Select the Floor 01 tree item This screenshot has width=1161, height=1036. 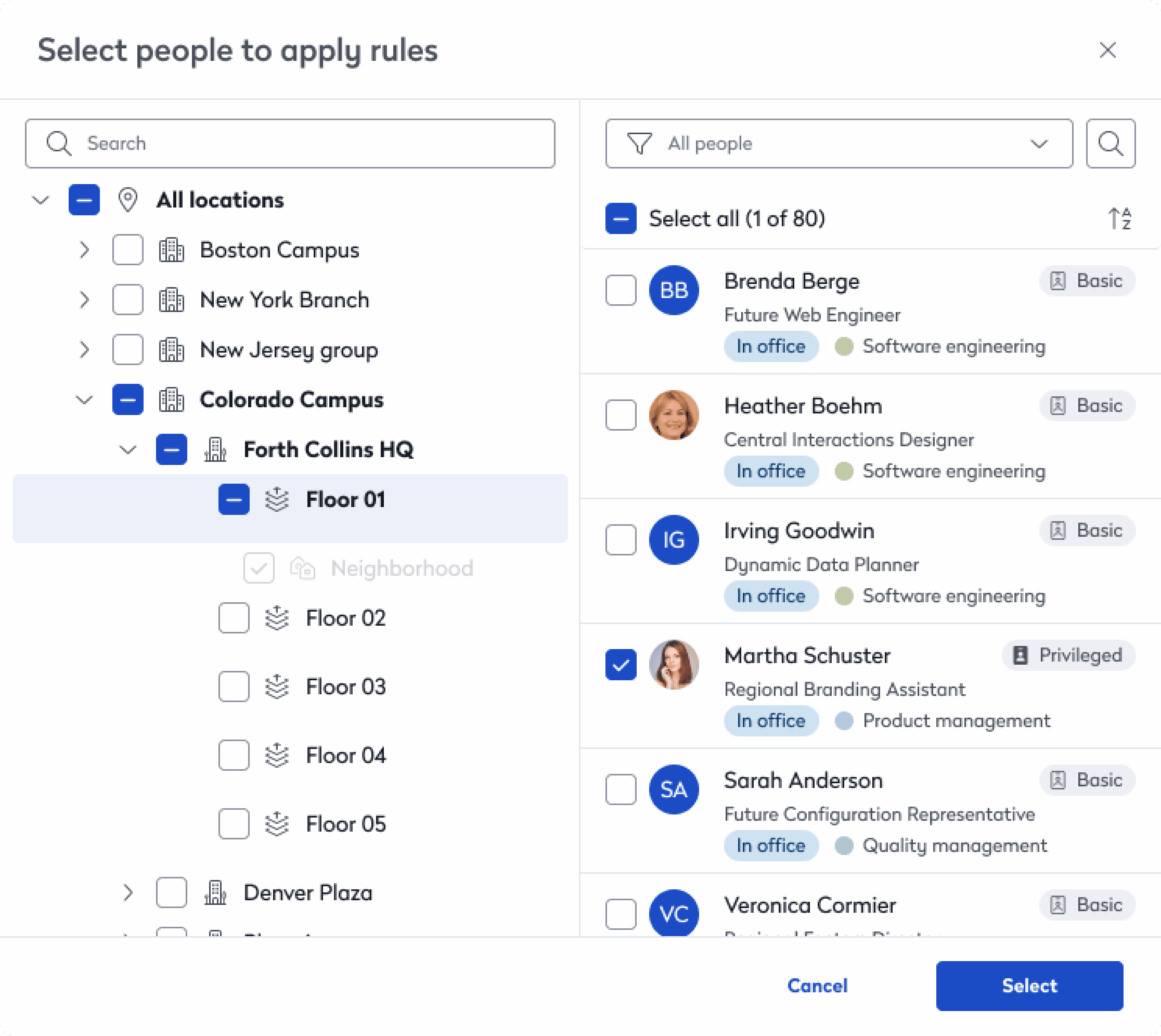click(x=345, y=500)
